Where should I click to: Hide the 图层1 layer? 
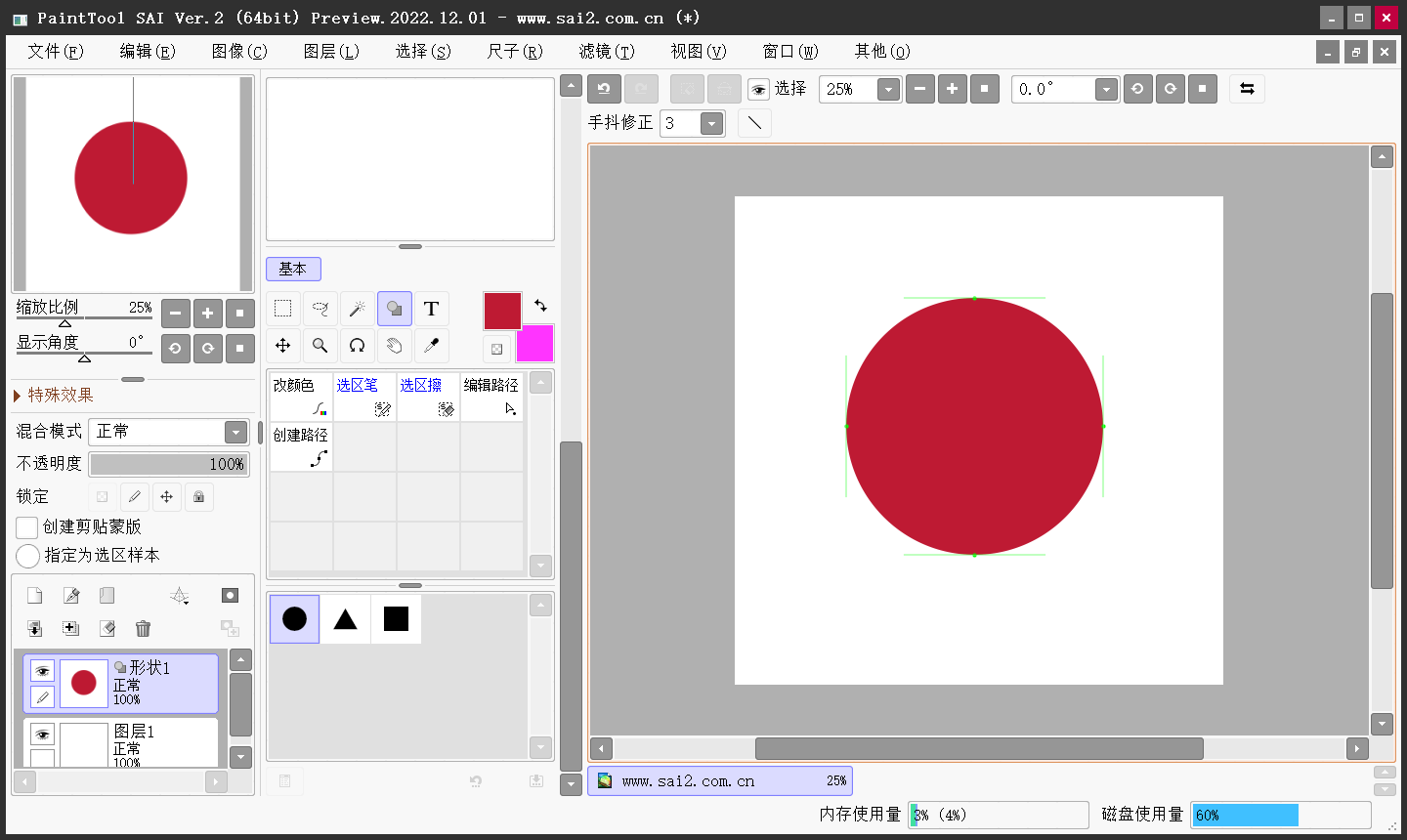click(x=42, y=735)
